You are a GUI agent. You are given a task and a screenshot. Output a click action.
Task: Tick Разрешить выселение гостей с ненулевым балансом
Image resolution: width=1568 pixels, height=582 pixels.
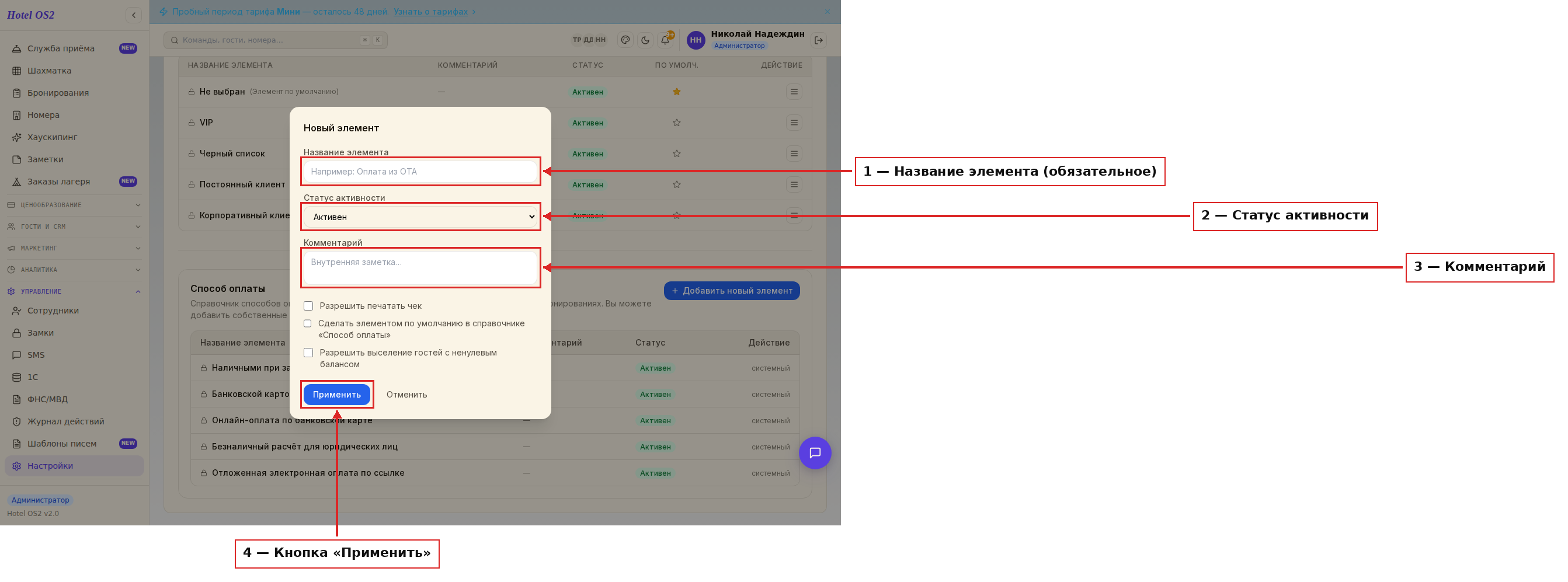point(308,353)
